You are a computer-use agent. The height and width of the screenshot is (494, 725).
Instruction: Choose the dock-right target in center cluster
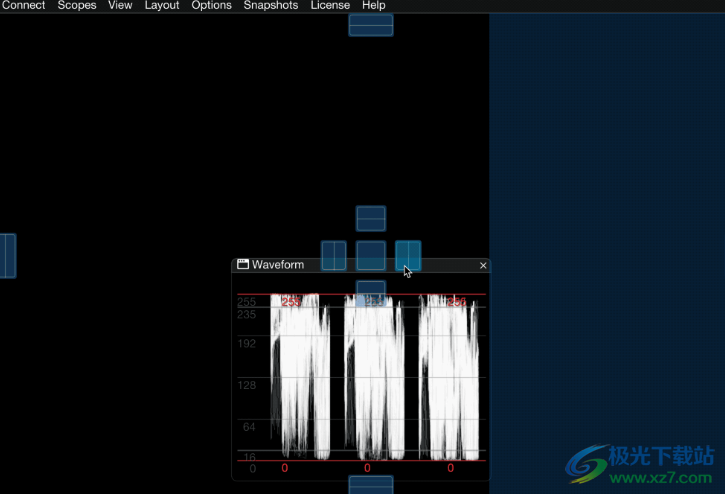[408, 255]
